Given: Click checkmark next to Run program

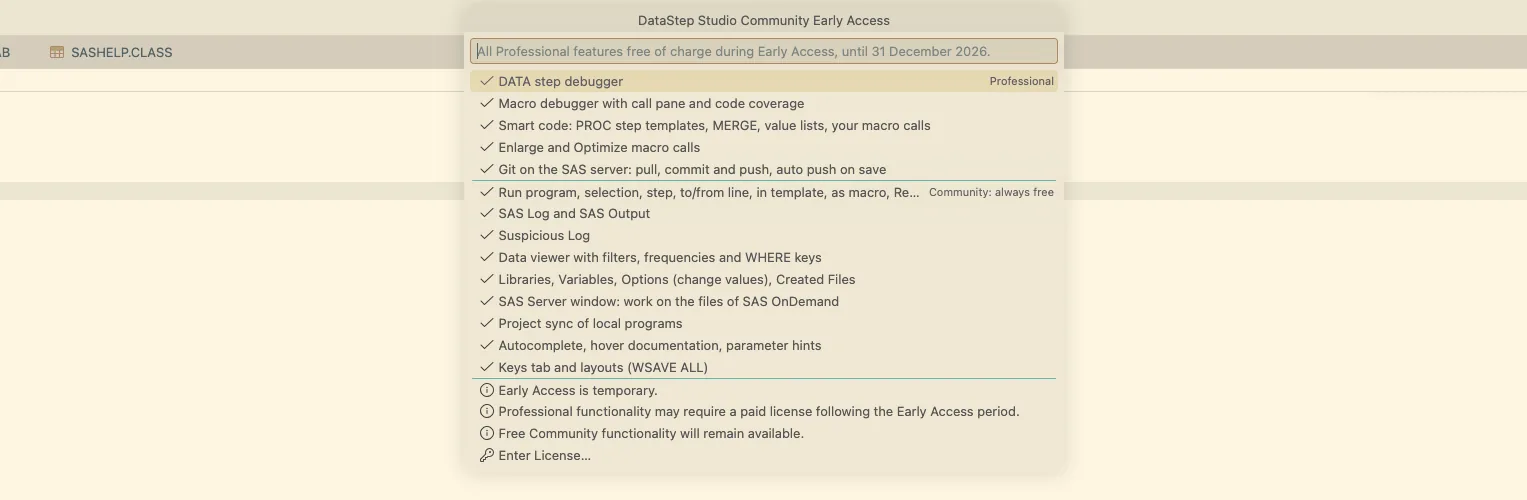Looking at the screenshot, I should point(487,192).
